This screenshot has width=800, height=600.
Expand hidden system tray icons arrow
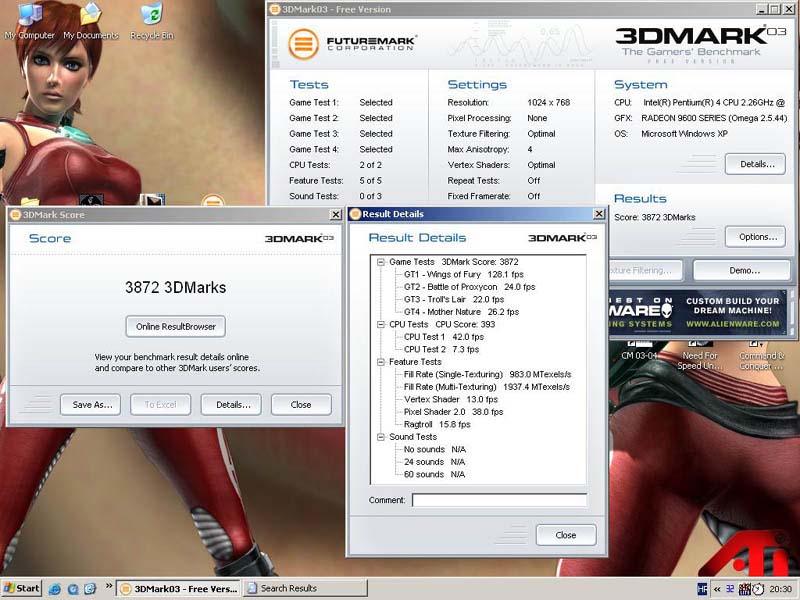tap(718, 589)
